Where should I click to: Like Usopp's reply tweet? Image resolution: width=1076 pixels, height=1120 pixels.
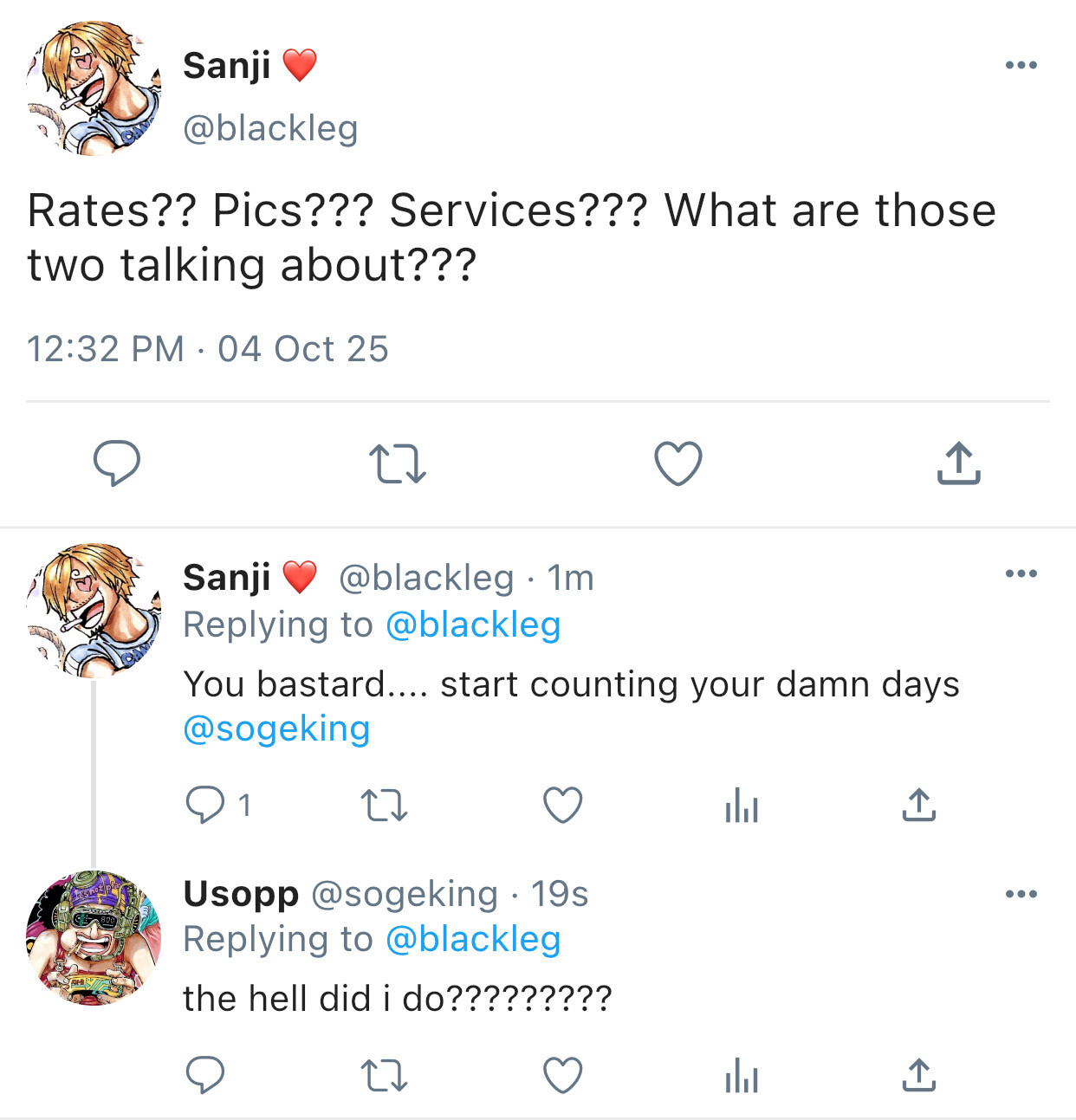(563, 1077)
